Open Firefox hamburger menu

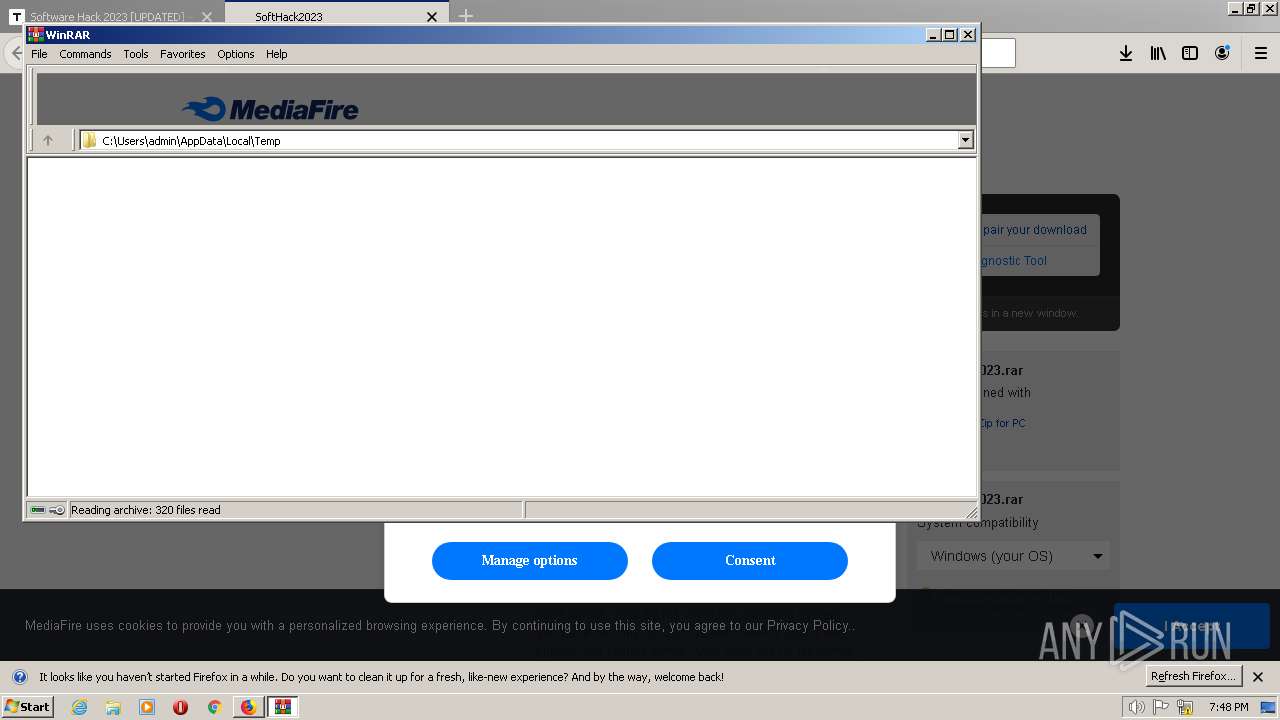(x=1260, y=53)
